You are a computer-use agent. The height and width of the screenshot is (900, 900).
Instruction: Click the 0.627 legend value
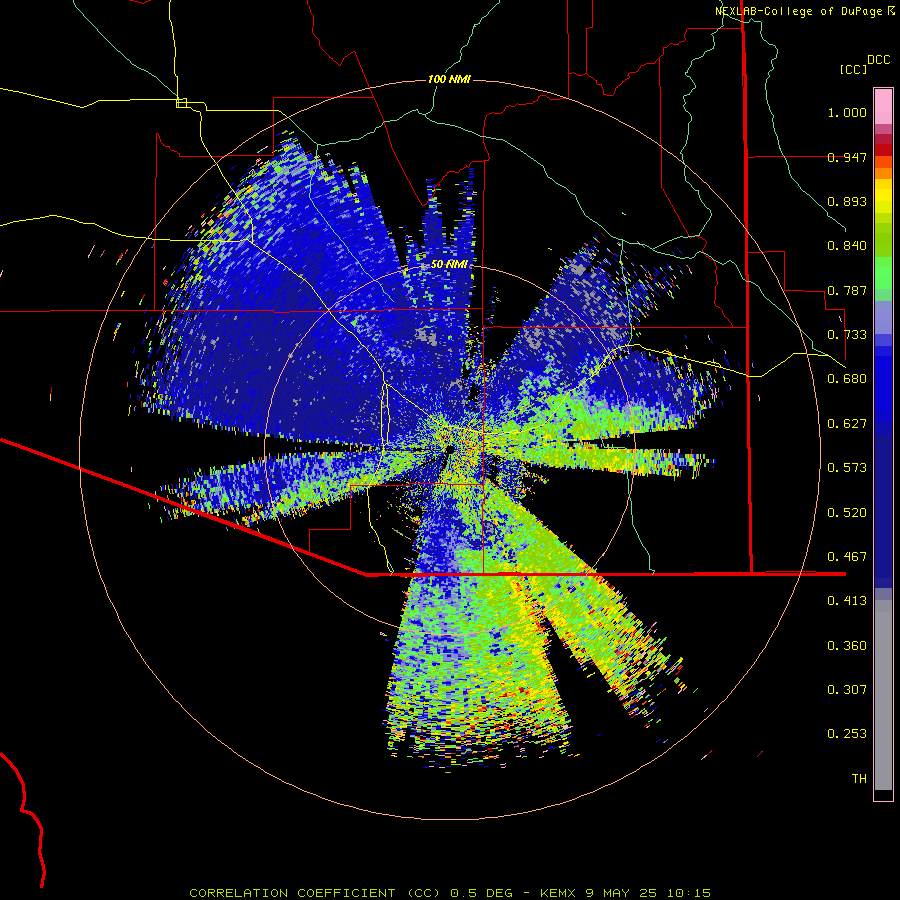point(847,424)
